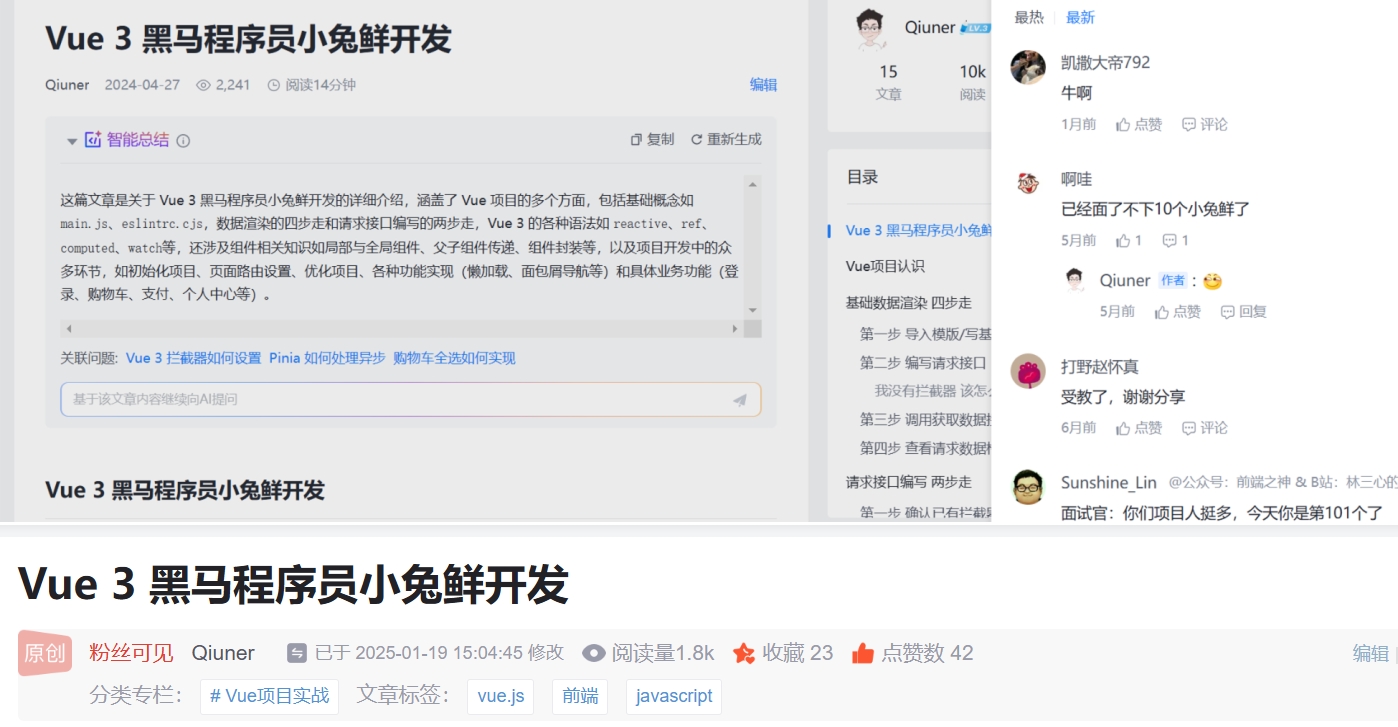This screenshot has height=727, width=1398.
Task: Click author Qiuner in bottom article header
Action: click(223, 653)
